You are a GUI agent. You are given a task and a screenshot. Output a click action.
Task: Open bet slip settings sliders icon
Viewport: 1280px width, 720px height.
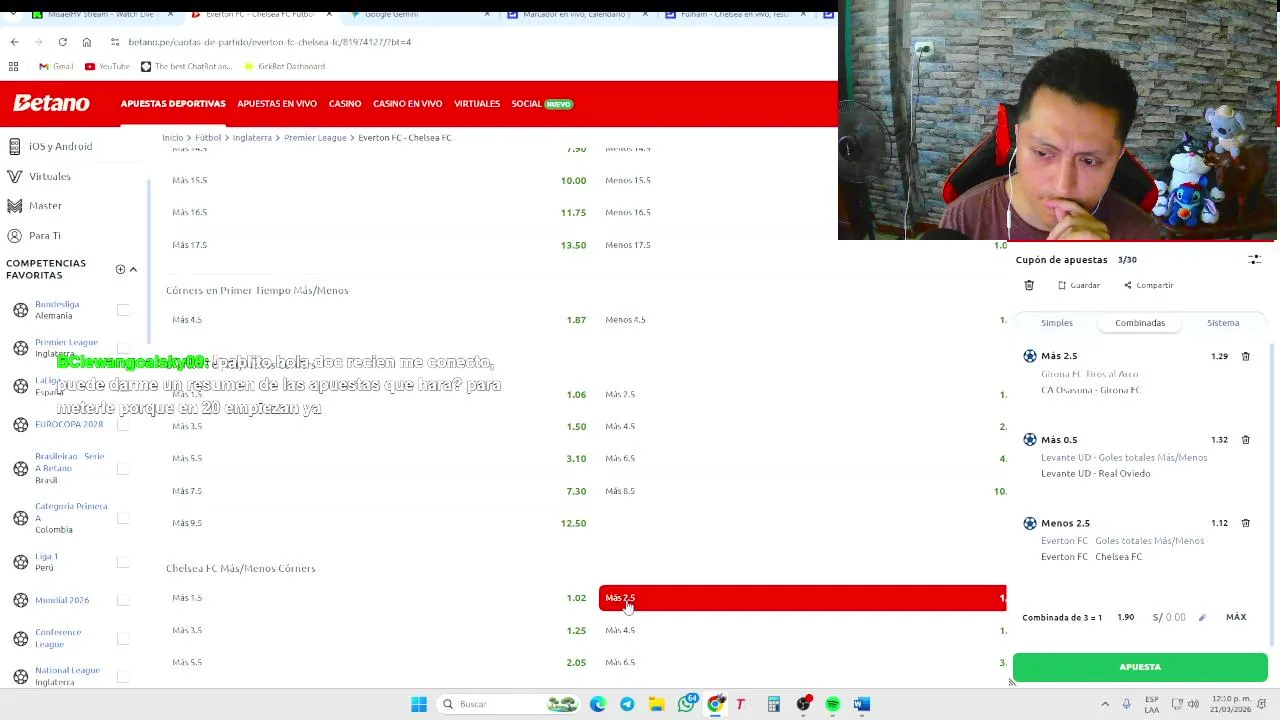click(1254, 259)
